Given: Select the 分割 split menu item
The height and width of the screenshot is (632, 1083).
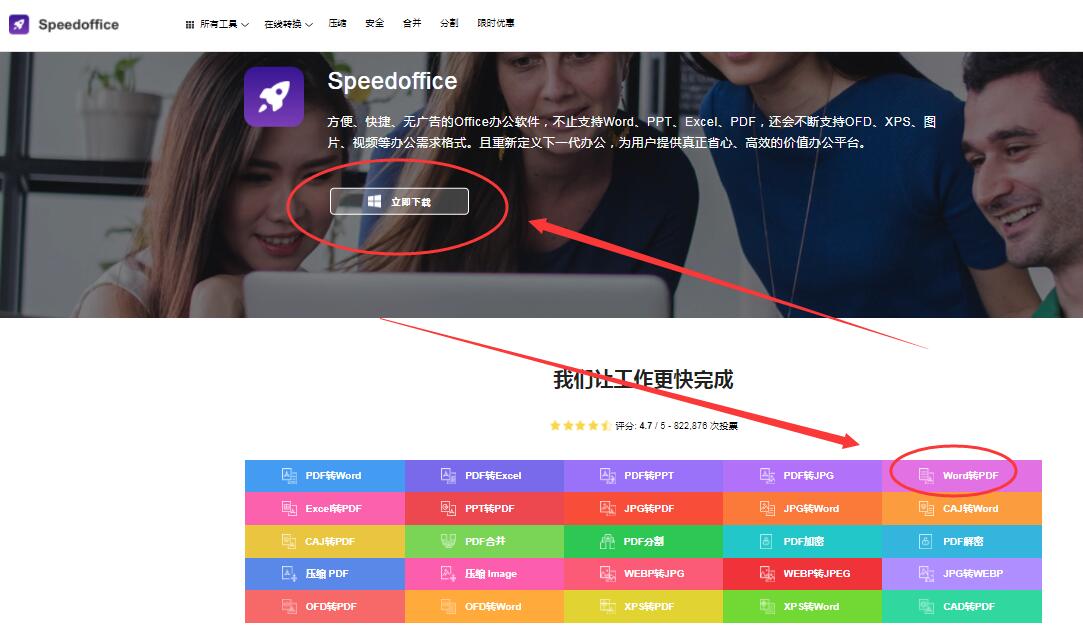Looking at the screenshot, I should [449, 23].
